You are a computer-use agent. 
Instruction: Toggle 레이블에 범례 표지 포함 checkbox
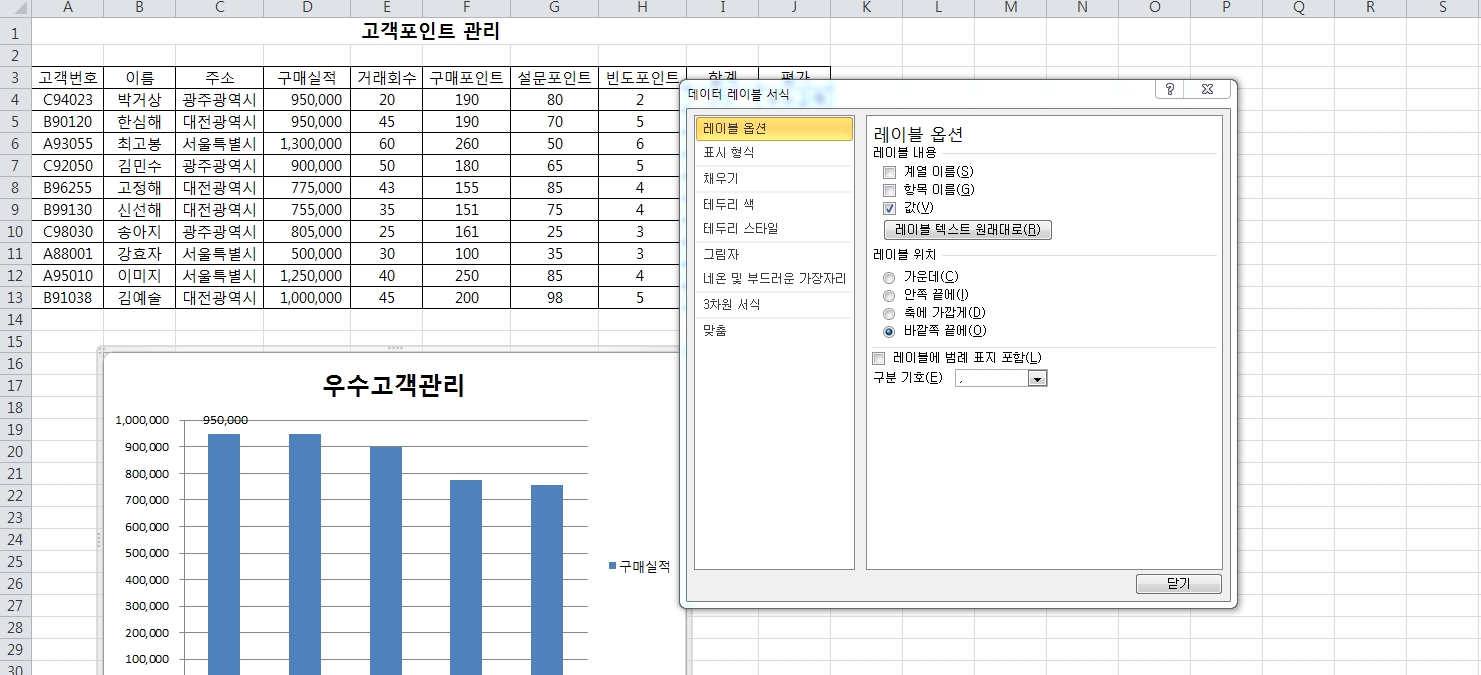pos(879,358)
